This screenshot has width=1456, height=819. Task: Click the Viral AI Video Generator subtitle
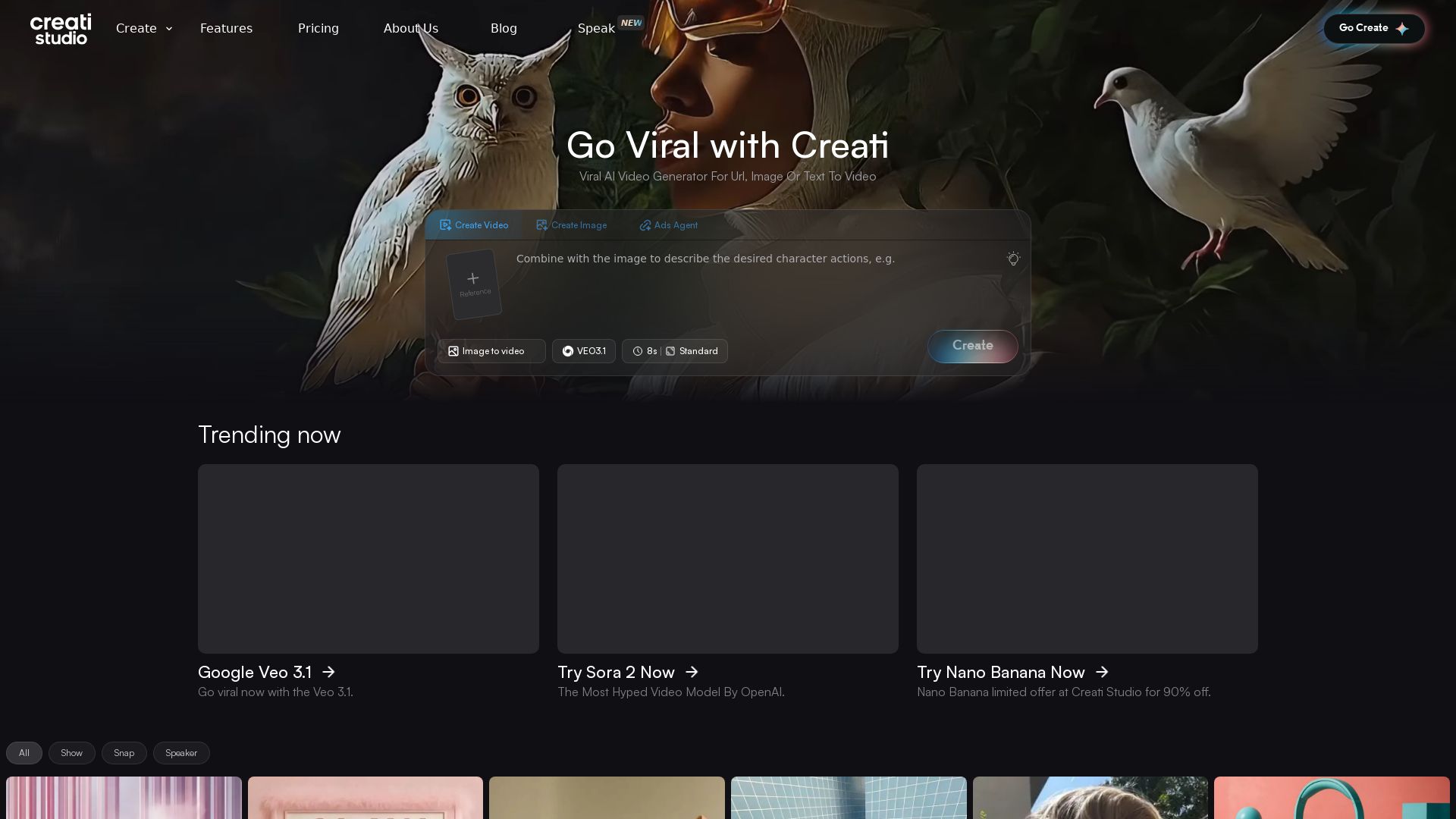click(728, 176)
